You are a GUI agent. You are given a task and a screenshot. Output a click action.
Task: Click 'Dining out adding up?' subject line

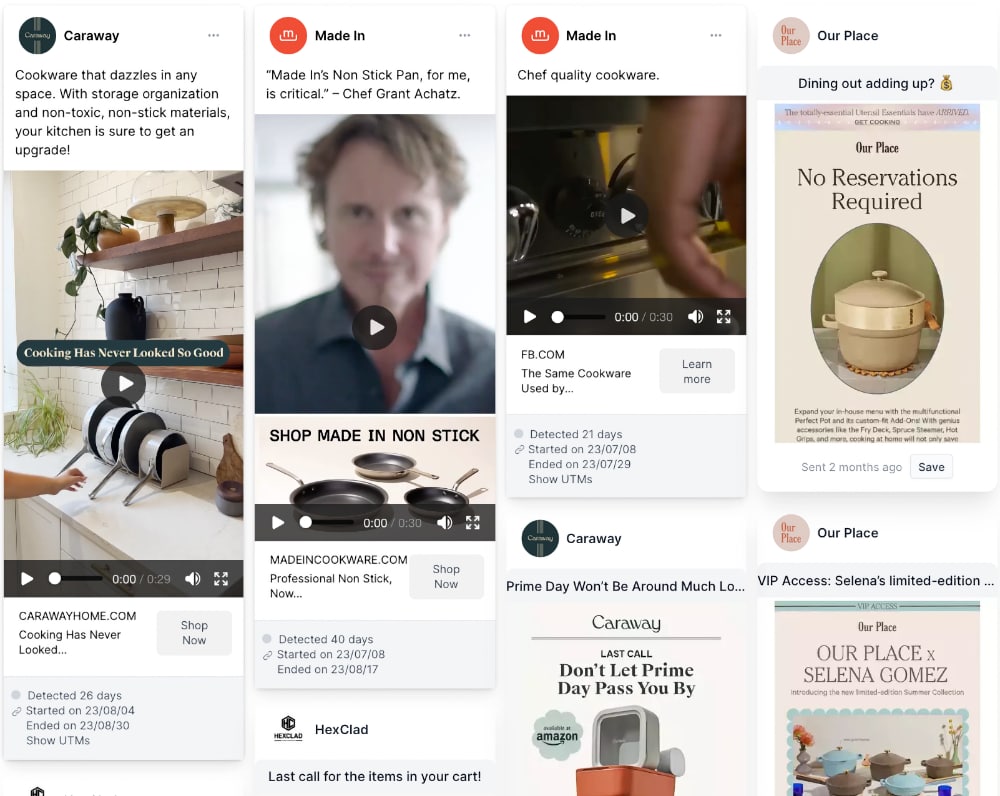(x=874, y=84)
